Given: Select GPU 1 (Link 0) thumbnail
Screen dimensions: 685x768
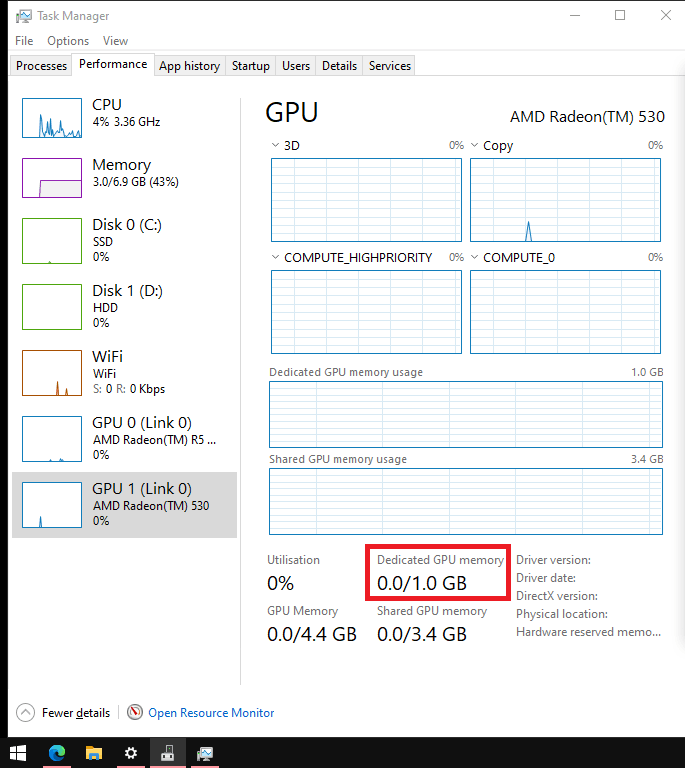Looking at the screenshot, I should point(52,505).
